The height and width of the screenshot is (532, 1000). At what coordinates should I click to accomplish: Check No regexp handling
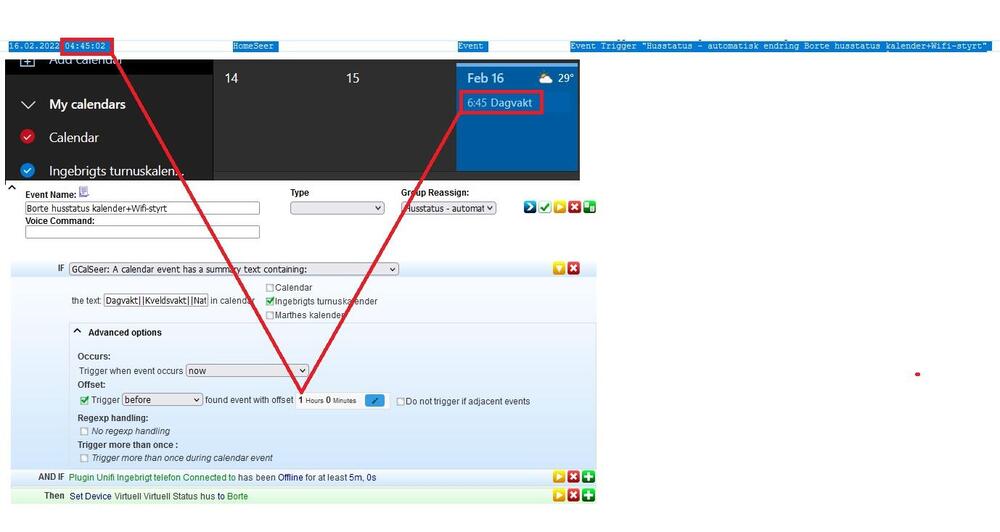coord(84,431)
